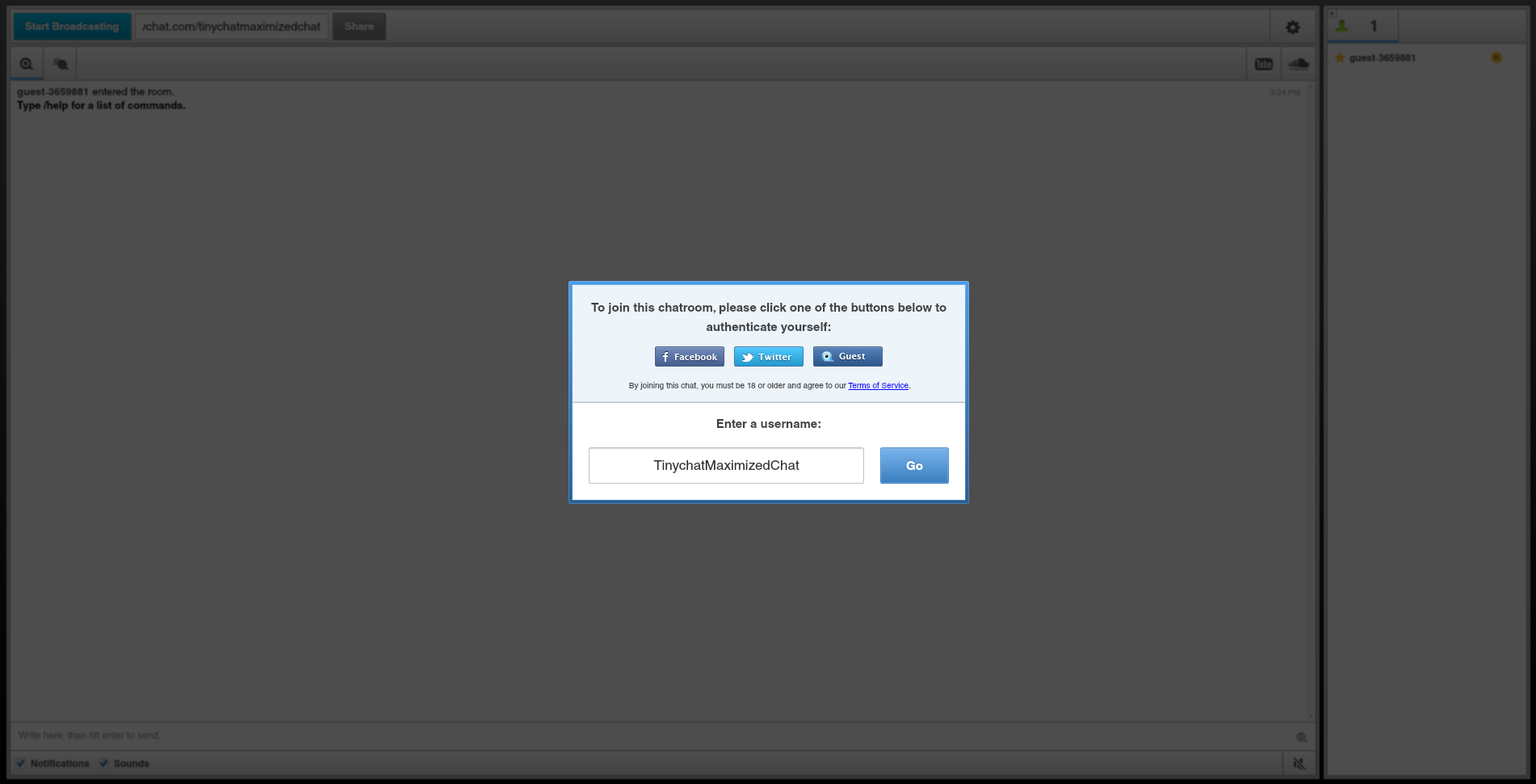The image size is (1536, 784).
Task: Focus the chat message input box
Action: coord(650,736)
